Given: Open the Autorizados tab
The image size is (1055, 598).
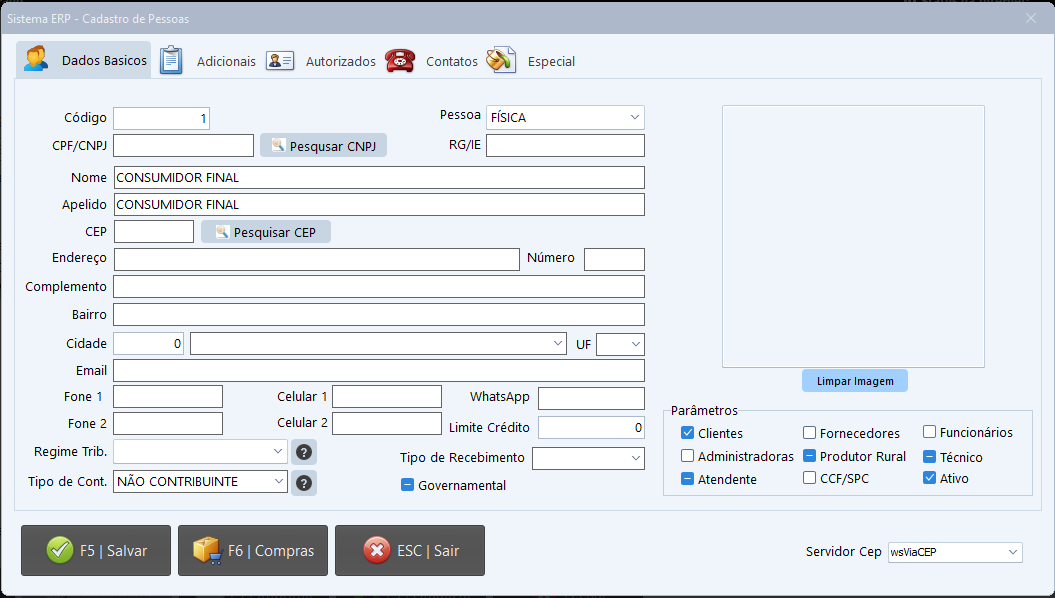Looking at the screenshot, I should pos(320,61).
